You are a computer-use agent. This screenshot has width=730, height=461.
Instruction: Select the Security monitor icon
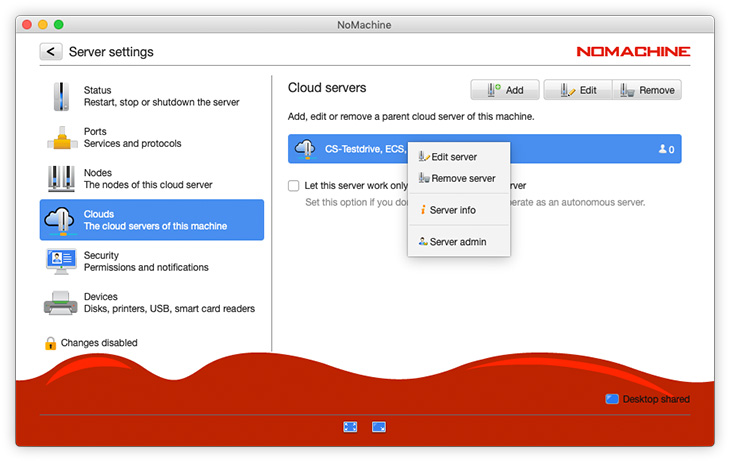tap(62, 261)
